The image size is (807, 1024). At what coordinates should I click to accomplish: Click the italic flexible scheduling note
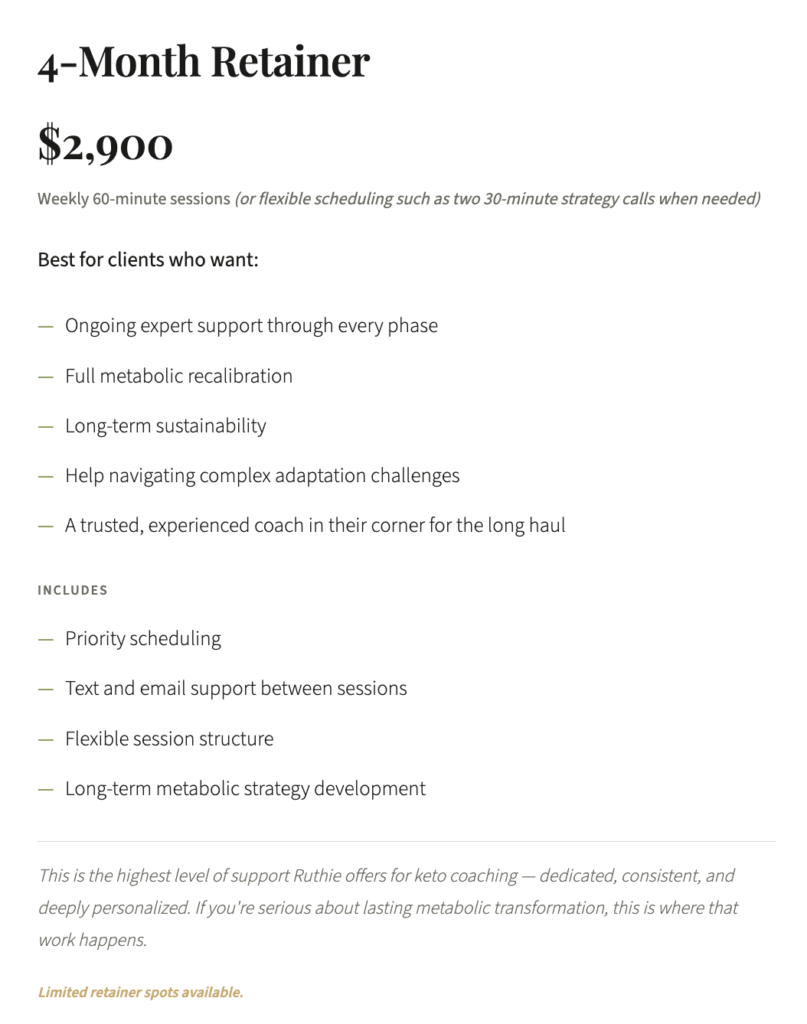pos(497,199)
